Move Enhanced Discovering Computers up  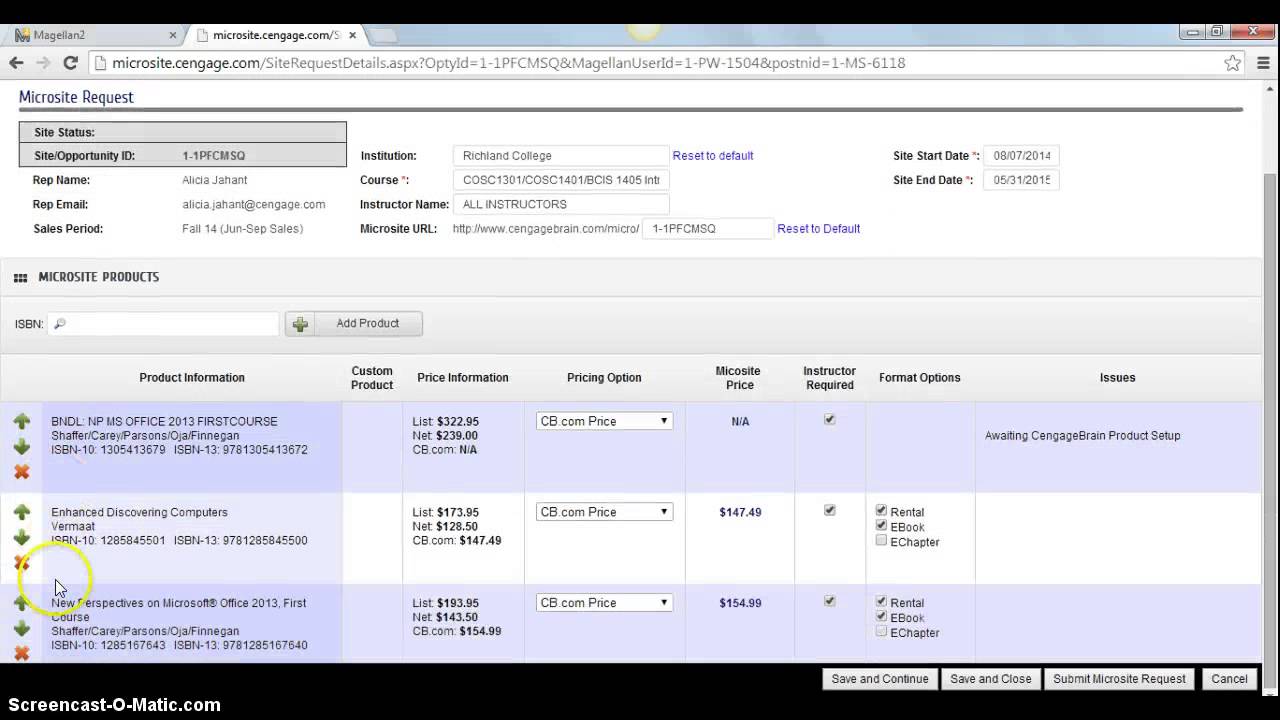[22, 513]
